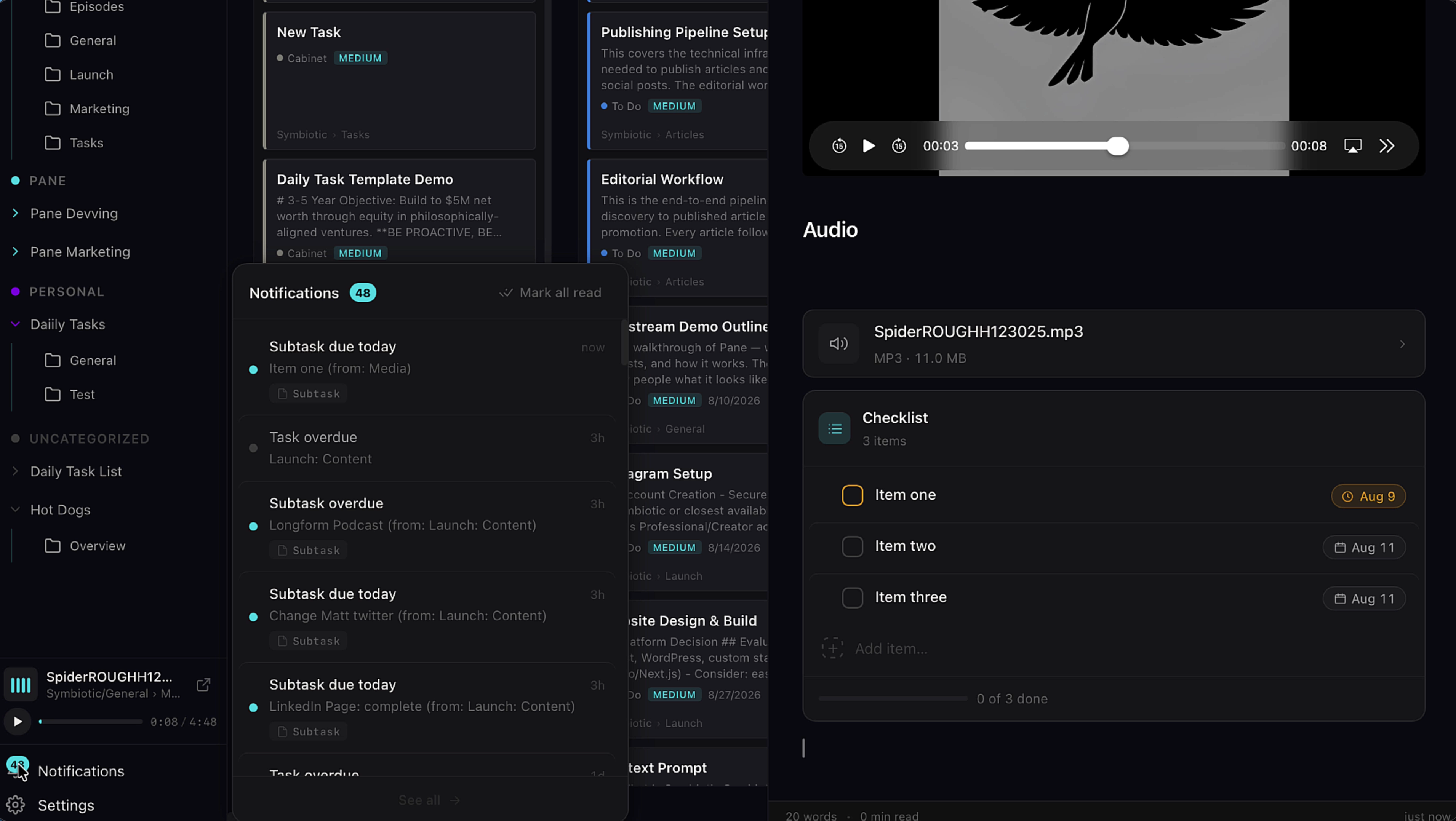See all notifications
The height and width of the screenshot is (821, 1456).
coord(430,800)
